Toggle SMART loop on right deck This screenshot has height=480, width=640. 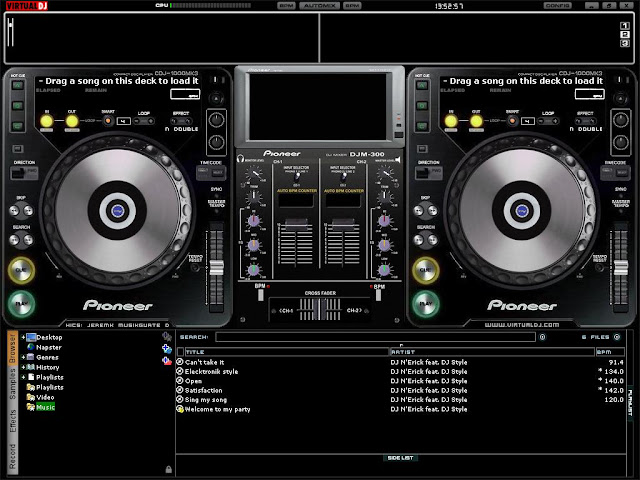coord(512,120)
